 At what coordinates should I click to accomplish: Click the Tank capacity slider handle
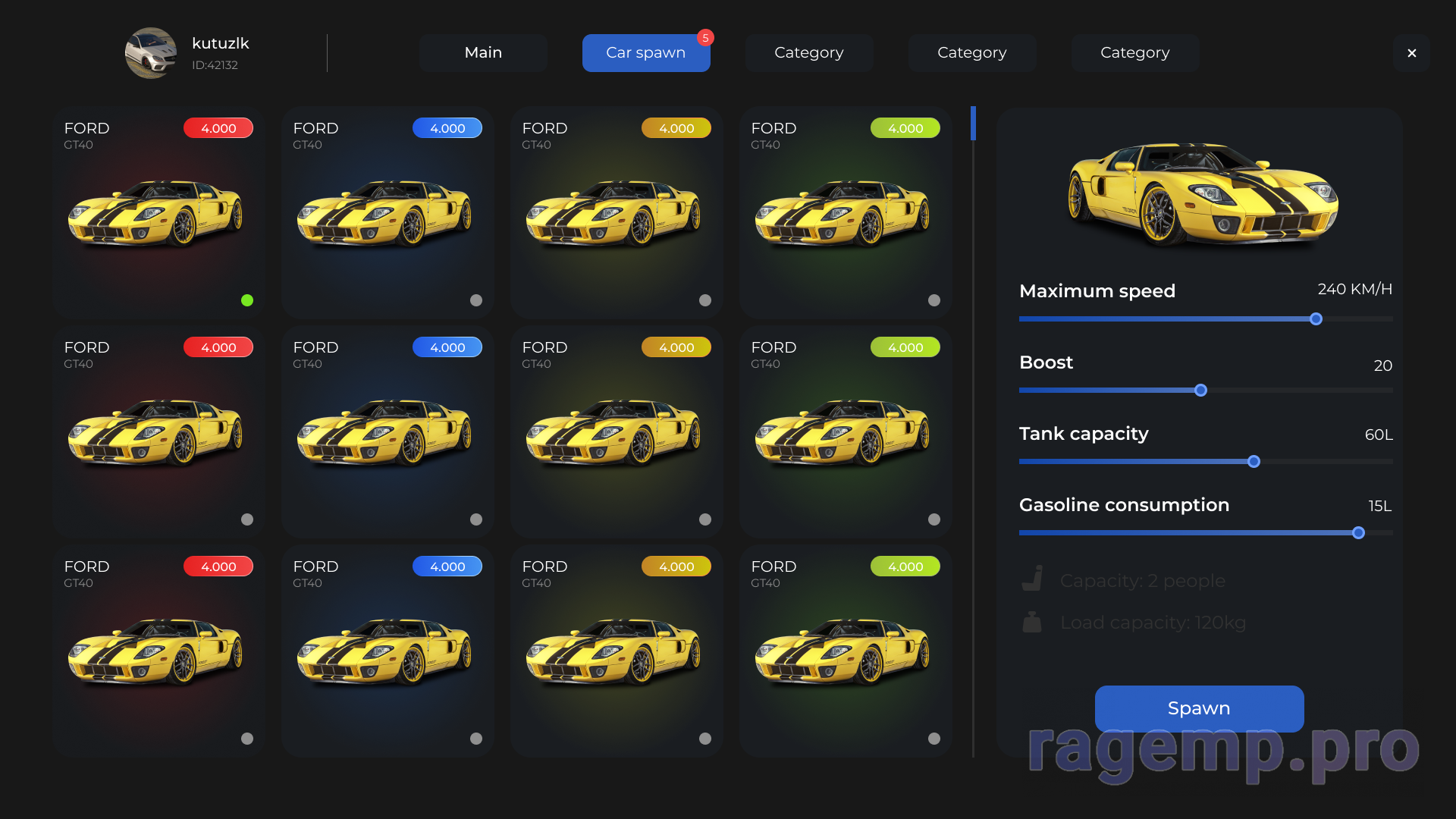[x=1254, y=462]
